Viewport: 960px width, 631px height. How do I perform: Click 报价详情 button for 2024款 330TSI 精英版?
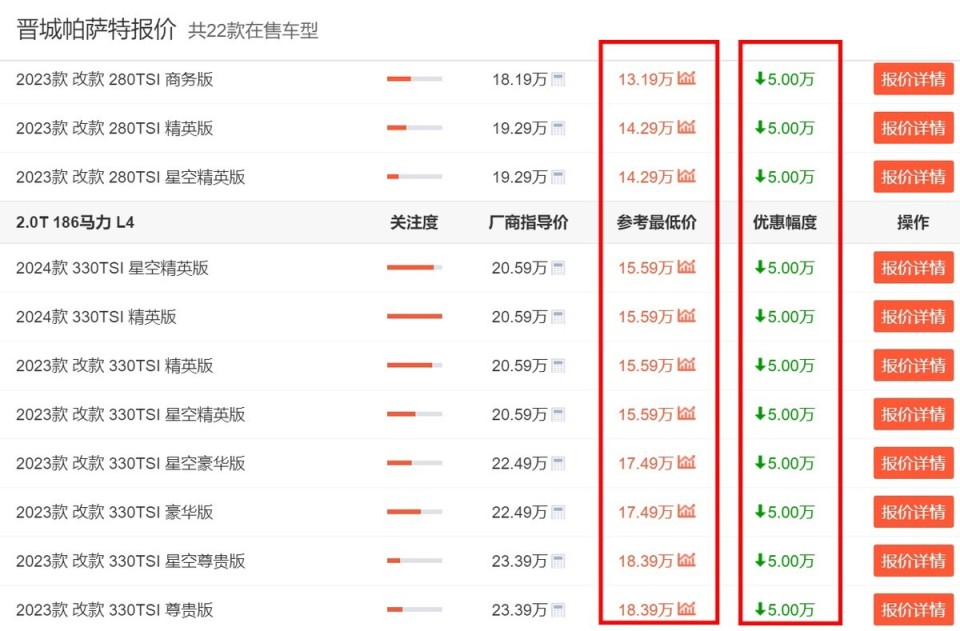[x=912, y=316]
